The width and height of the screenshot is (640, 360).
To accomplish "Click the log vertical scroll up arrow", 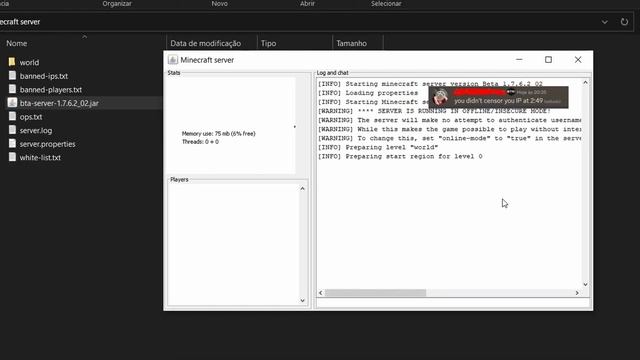I will click(585, 82).
